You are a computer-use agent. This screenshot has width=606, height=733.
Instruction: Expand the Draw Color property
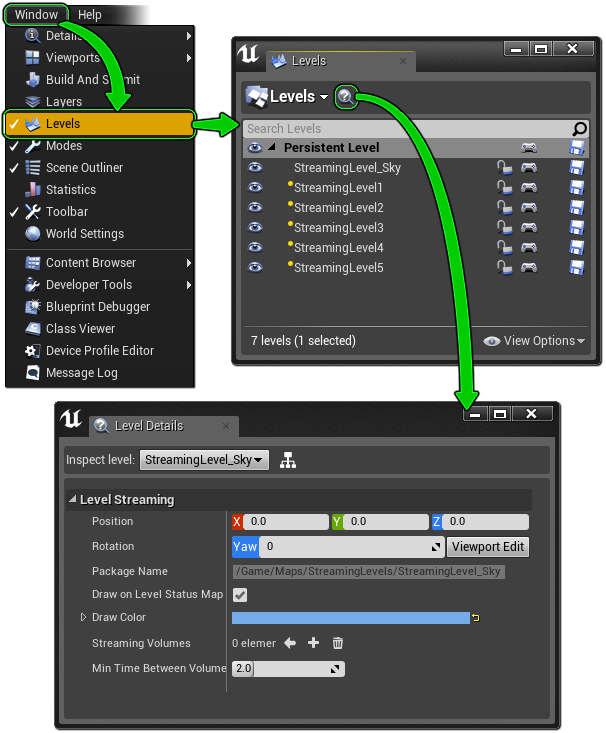click(x=83, y=618)
